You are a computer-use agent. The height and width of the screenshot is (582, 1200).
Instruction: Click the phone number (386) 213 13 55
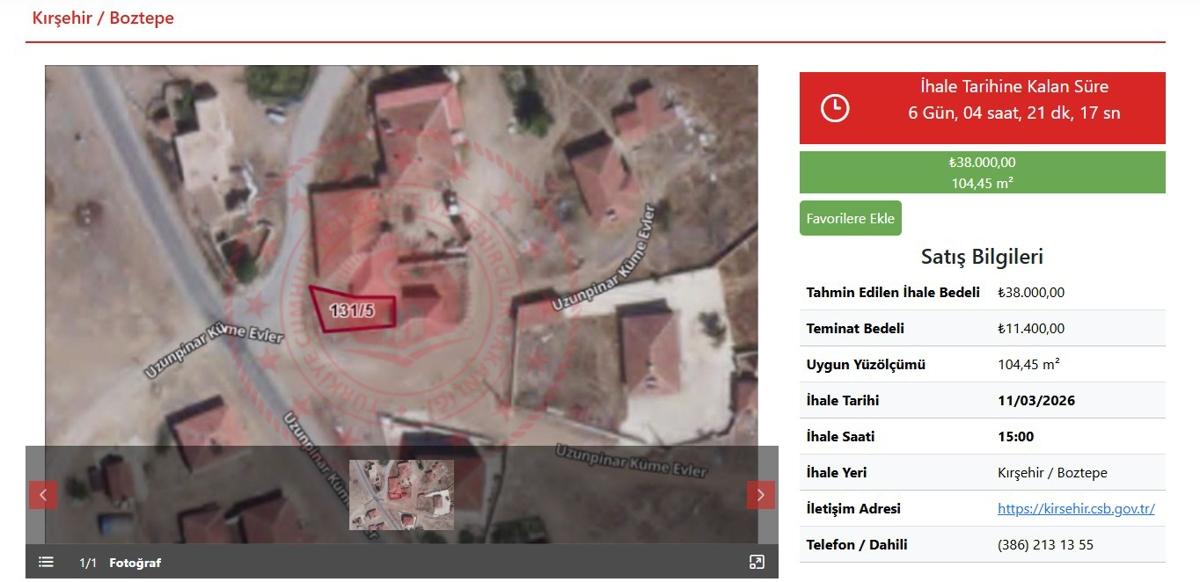click(x=1045, y=545)
